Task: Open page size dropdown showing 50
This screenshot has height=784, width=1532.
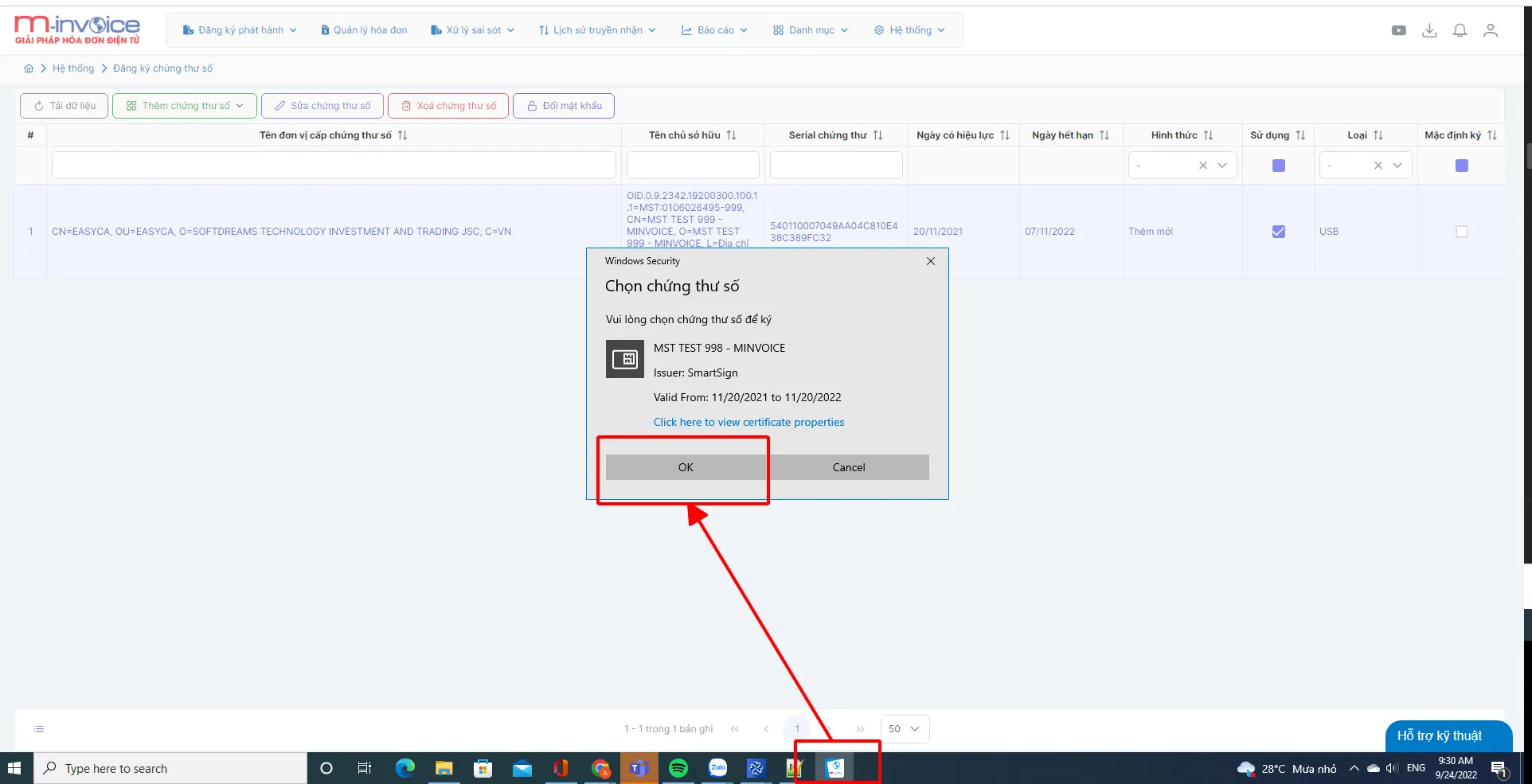Action: [905, 729]
